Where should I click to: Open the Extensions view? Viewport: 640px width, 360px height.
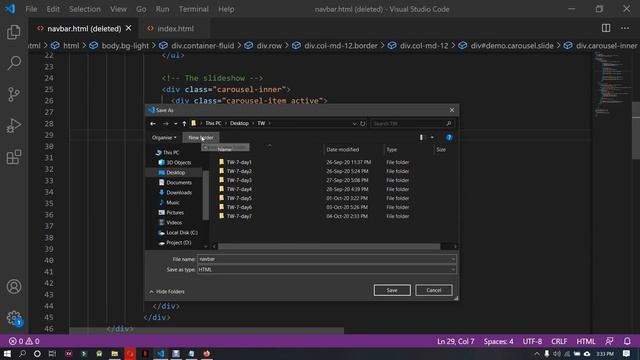coord(14,157)
